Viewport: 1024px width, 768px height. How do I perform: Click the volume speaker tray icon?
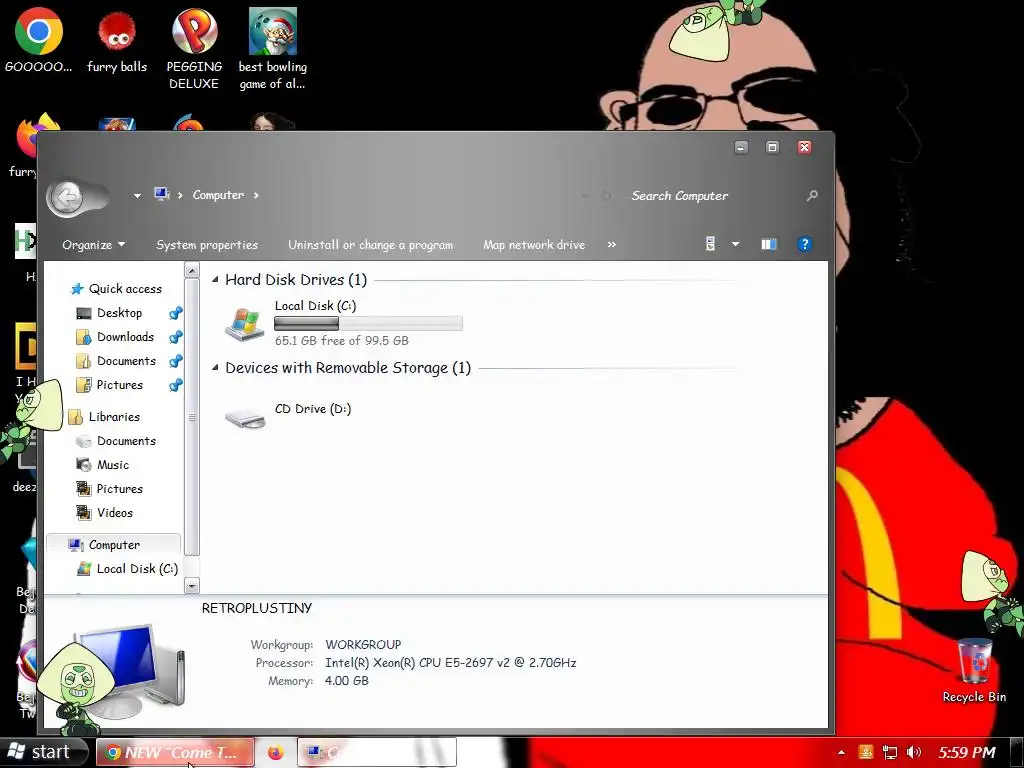click(914, 752)
